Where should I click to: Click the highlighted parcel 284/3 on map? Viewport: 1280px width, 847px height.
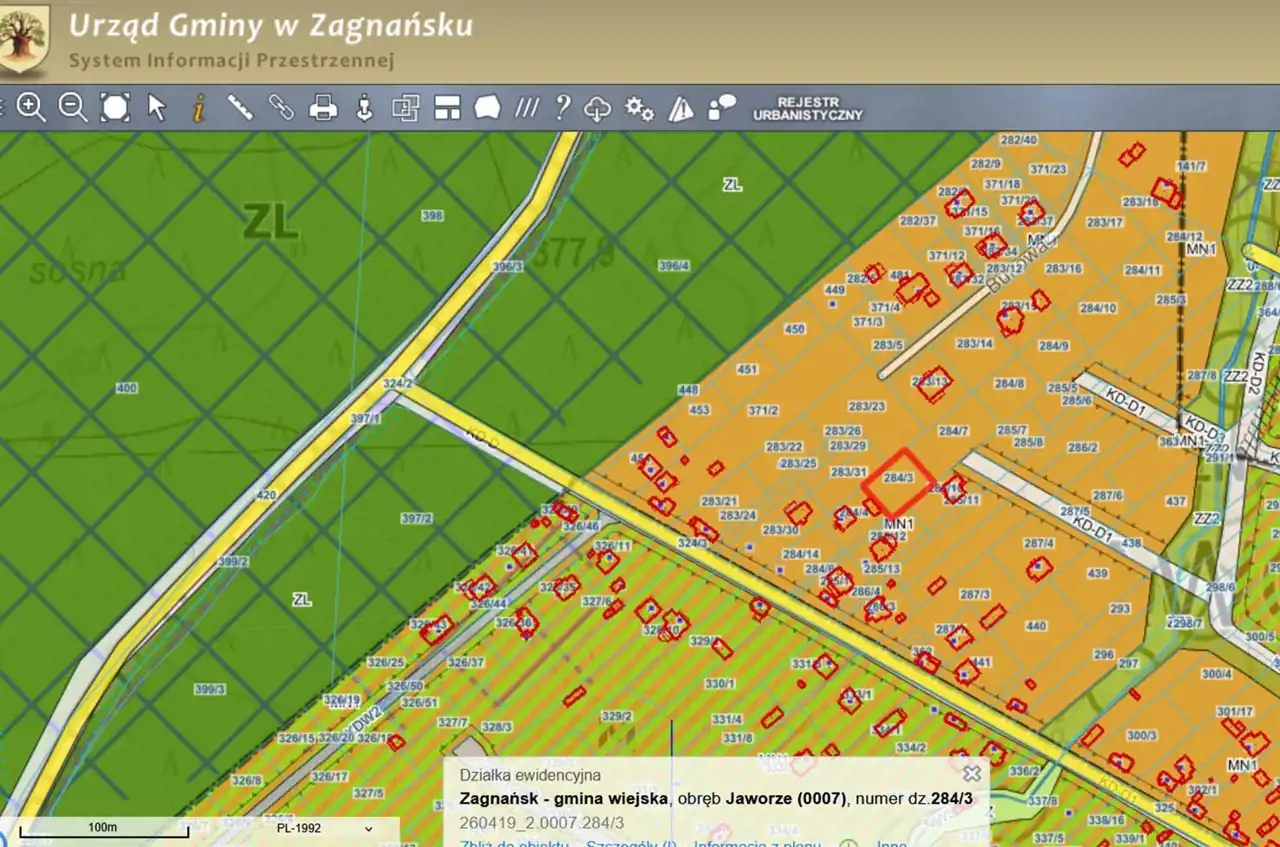click(898, 481)
